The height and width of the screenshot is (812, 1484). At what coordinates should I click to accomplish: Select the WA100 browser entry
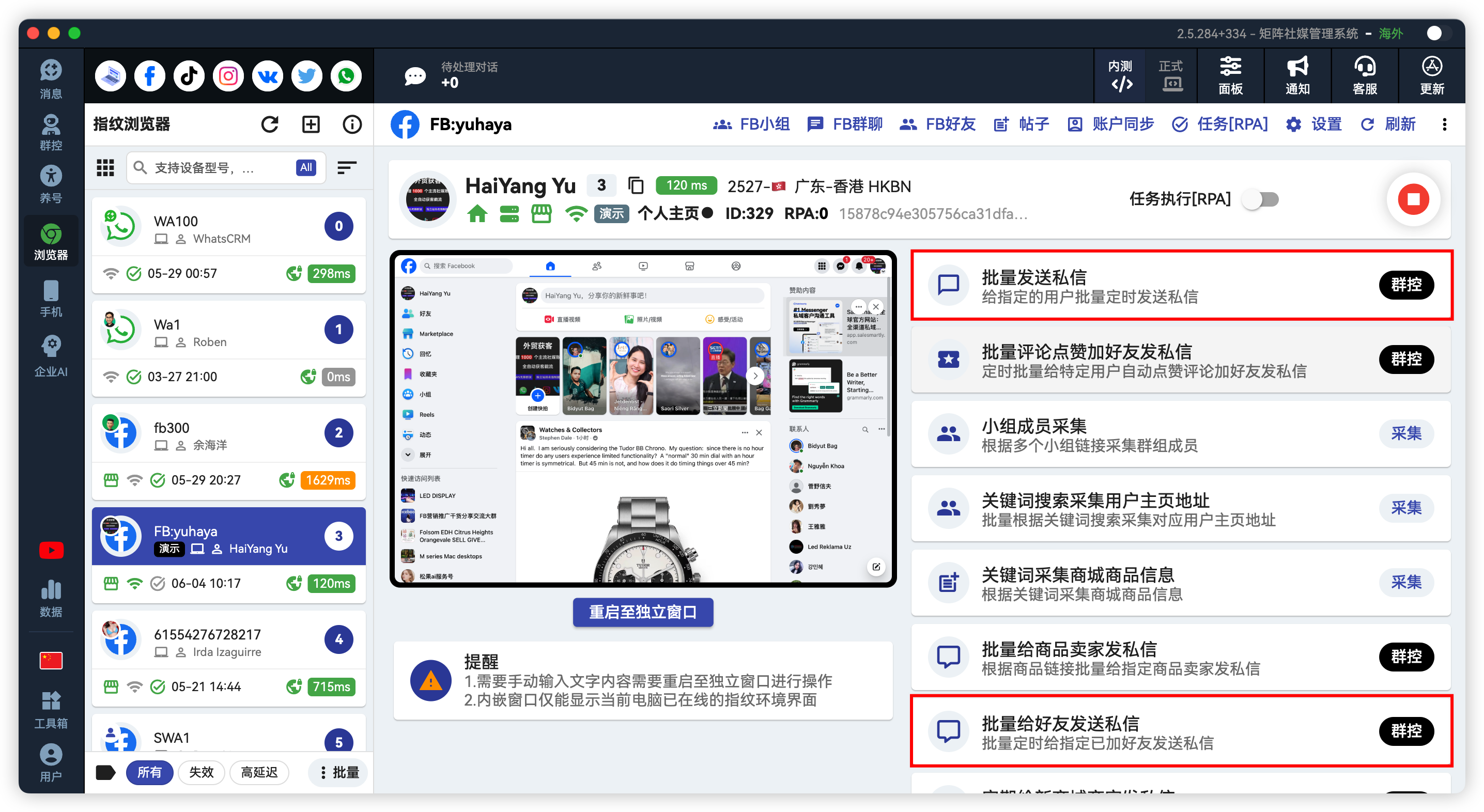click(229, 245)
